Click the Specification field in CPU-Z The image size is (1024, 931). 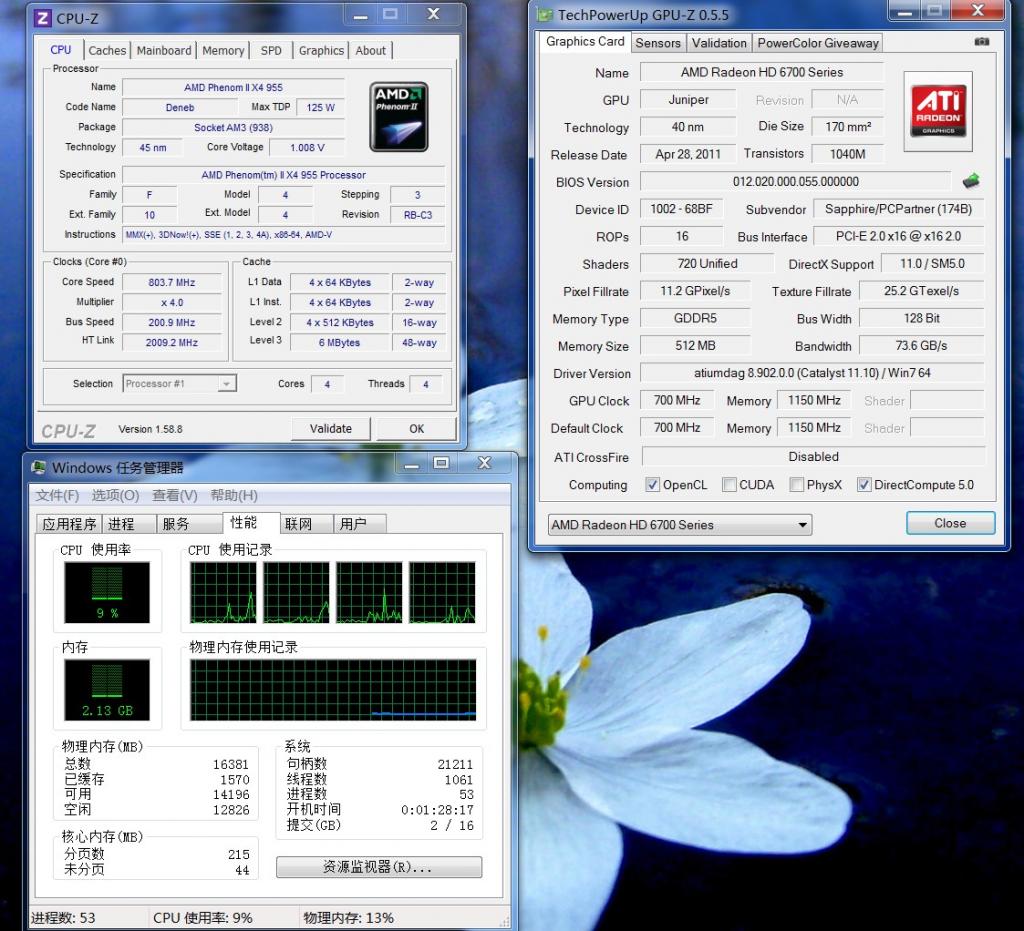(283, 174)
